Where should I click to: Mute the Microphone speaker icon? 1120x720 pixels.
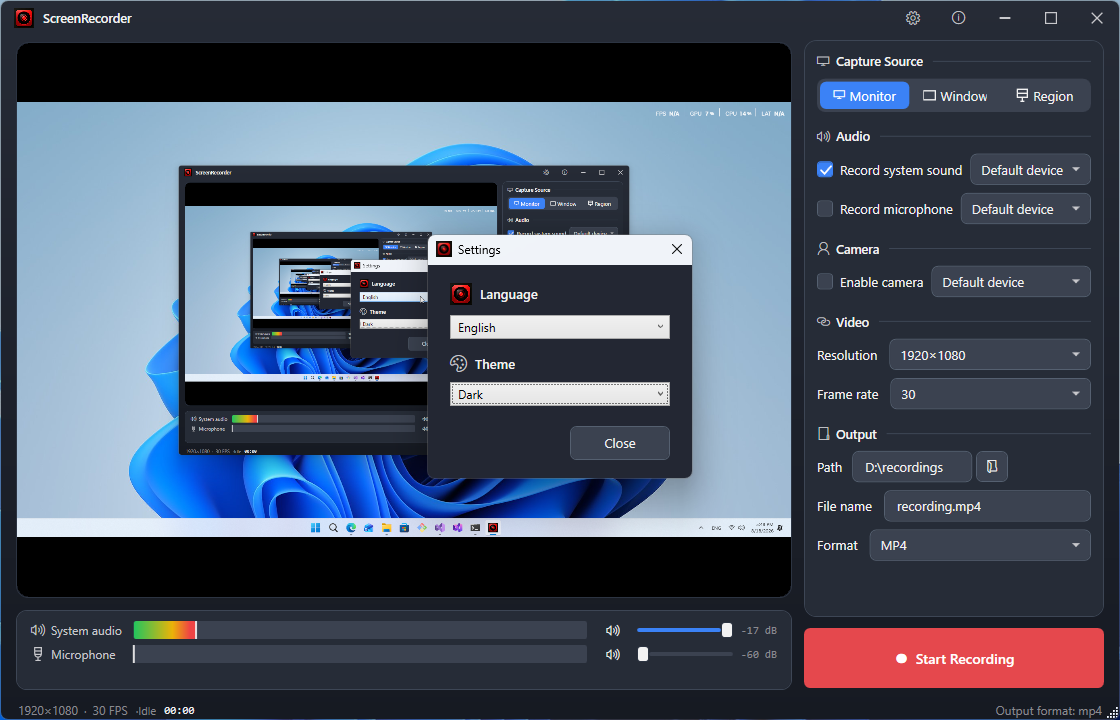tap(612, 654)
